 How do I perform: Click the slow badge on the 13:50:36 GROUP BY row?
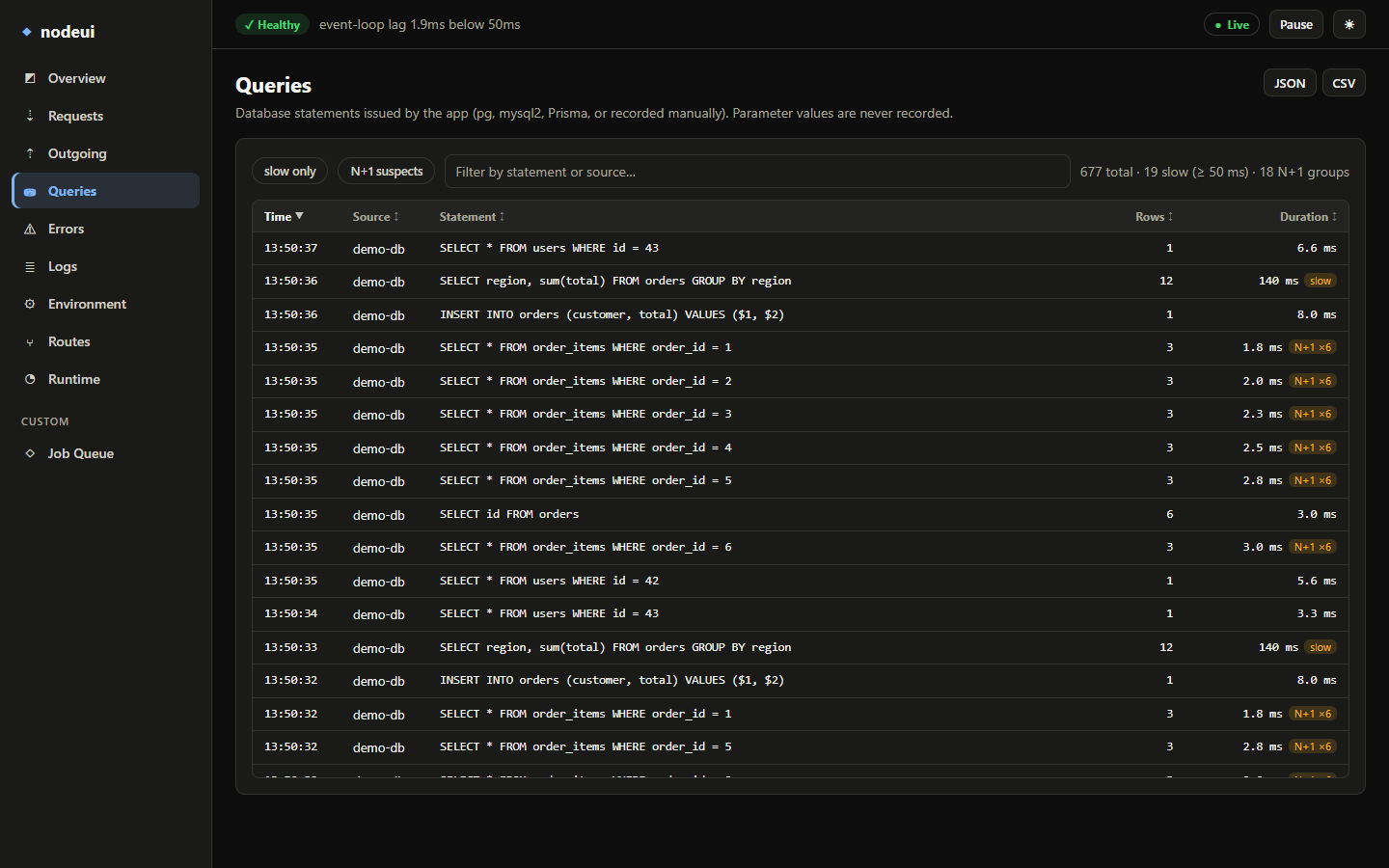(1321, 281)
